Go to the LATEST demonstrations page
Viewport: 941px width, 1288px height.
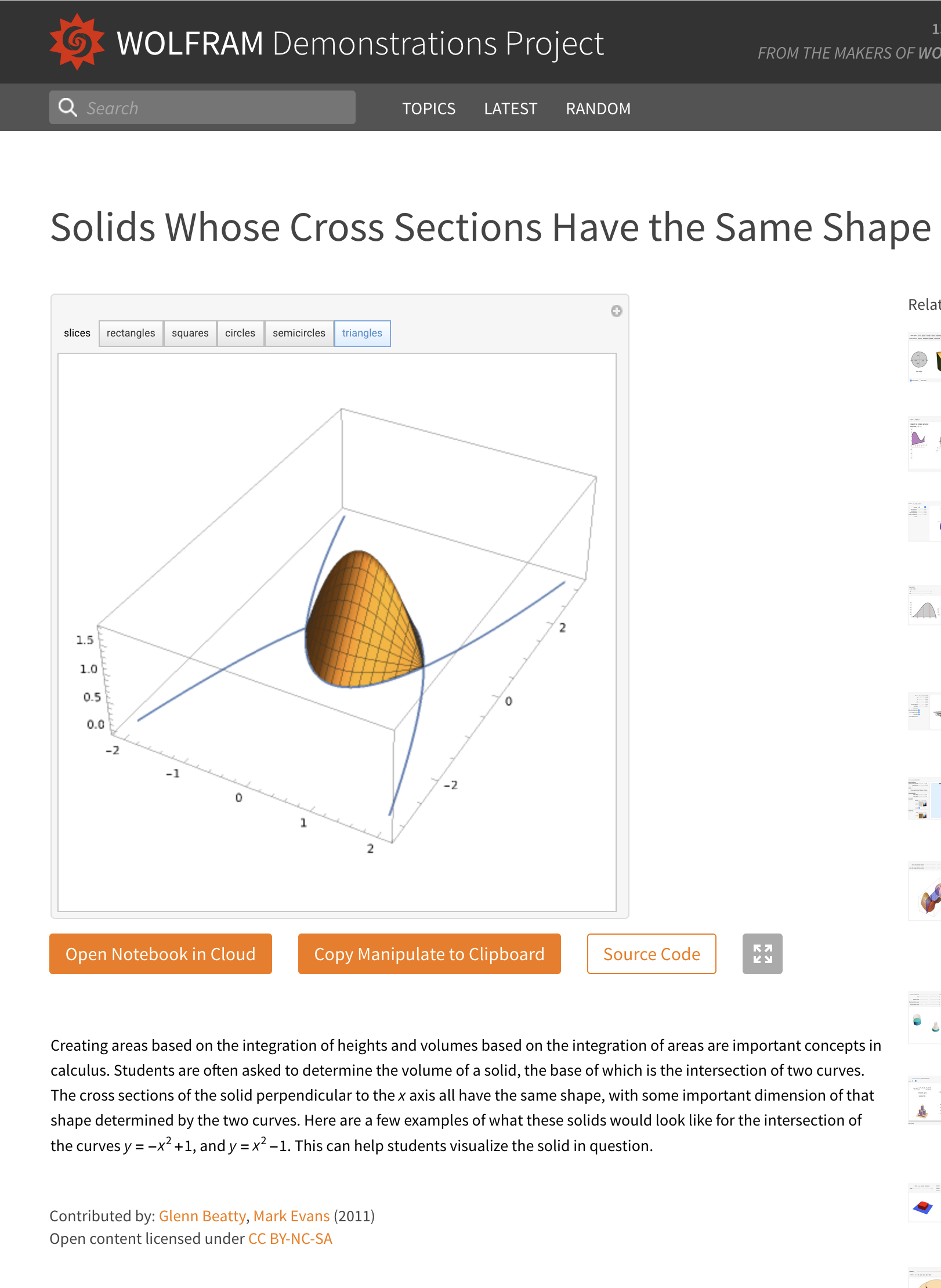coord(511,108)
